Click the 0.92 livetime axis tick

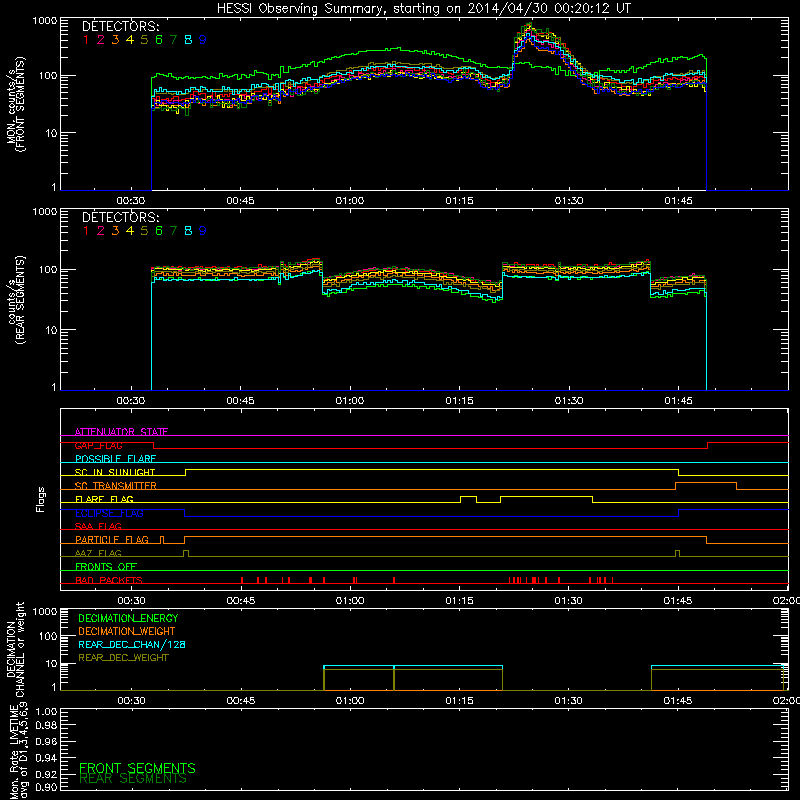point(46,774)
